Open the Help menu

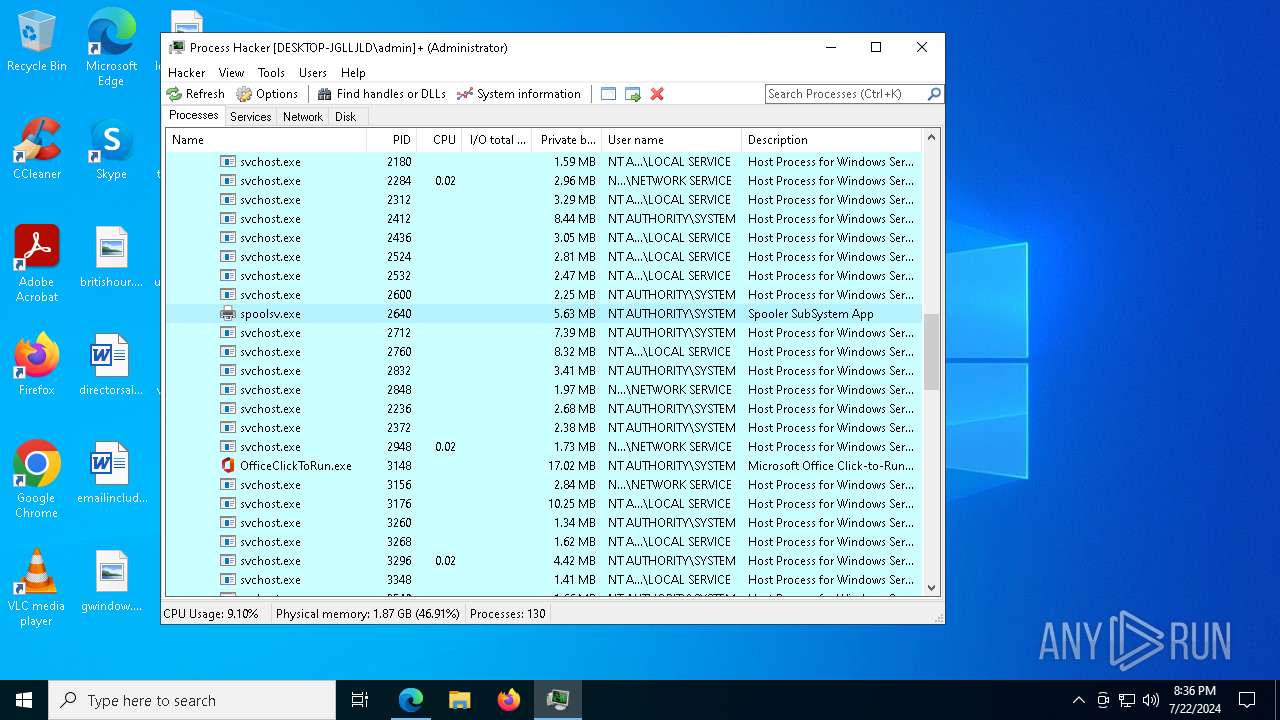click(x=353, y=73)
